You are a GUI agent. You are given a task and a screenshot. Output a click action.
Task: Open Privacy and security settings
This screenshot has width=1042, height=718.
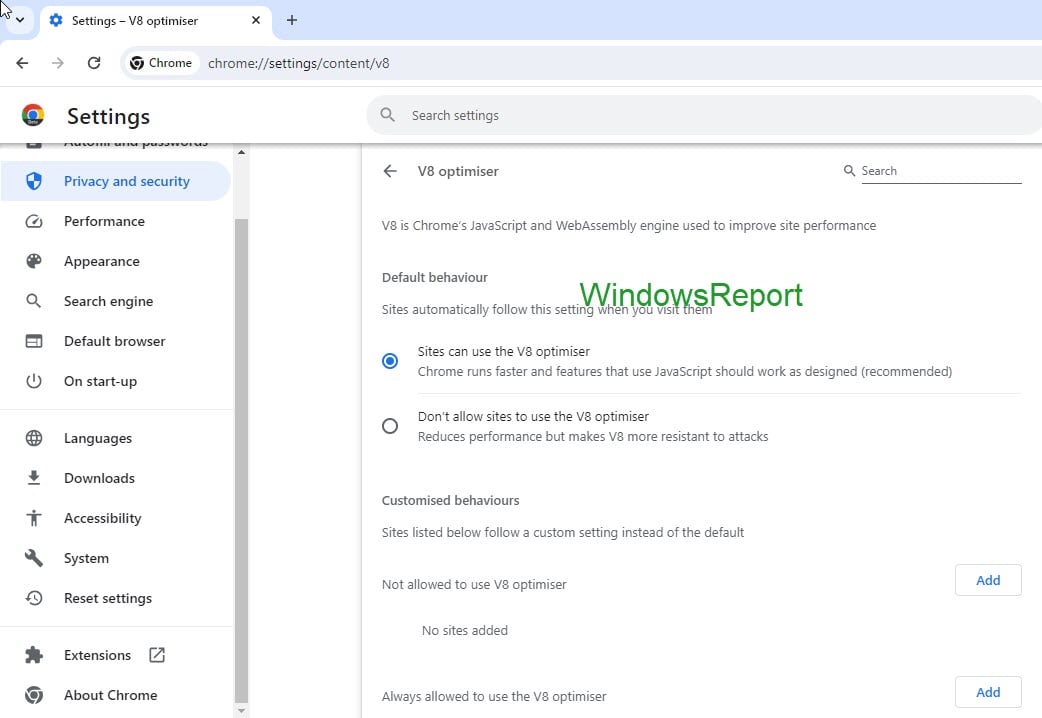116,181
